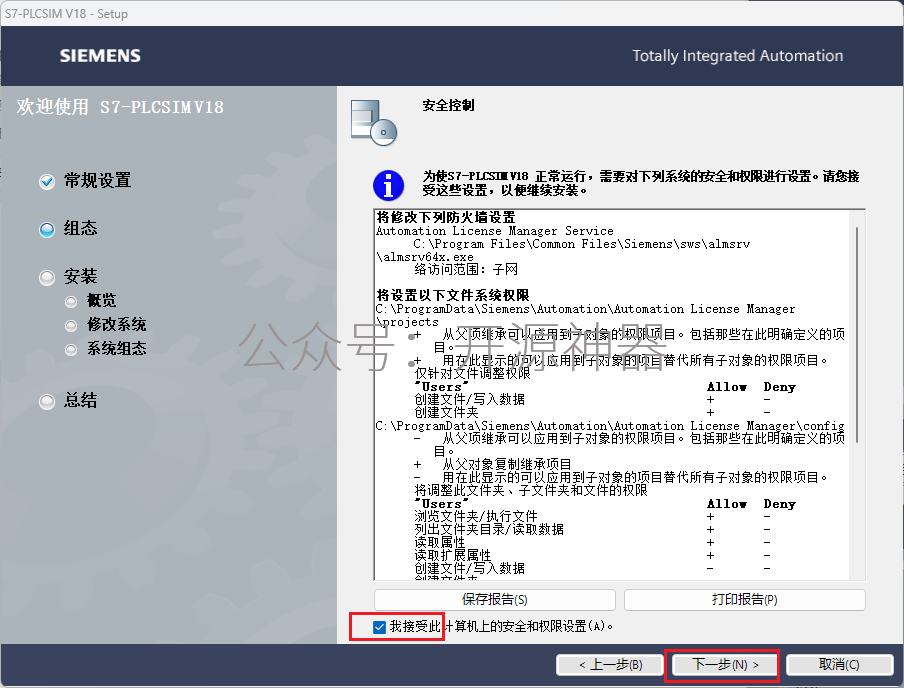The width and height of the screenshot is (904, 688).
Task: Click the small indicator beside 修改系统
Action: [71, 326]
